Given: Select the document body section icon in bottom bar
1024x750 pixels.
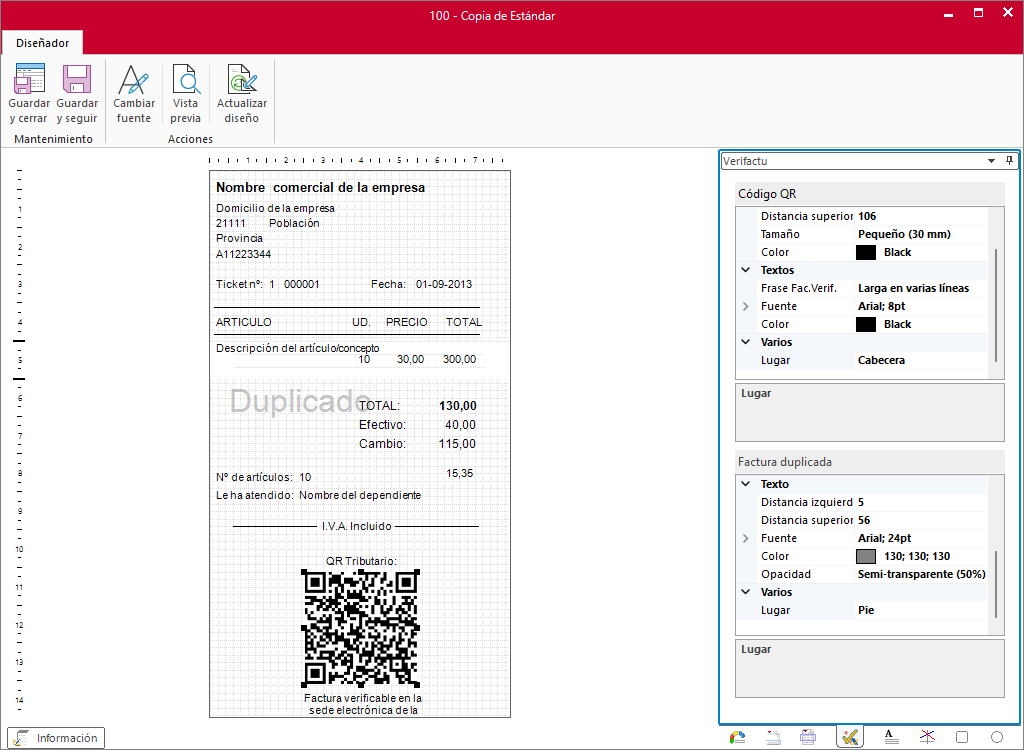Looking at the screenshot, I should coord(808,738).
